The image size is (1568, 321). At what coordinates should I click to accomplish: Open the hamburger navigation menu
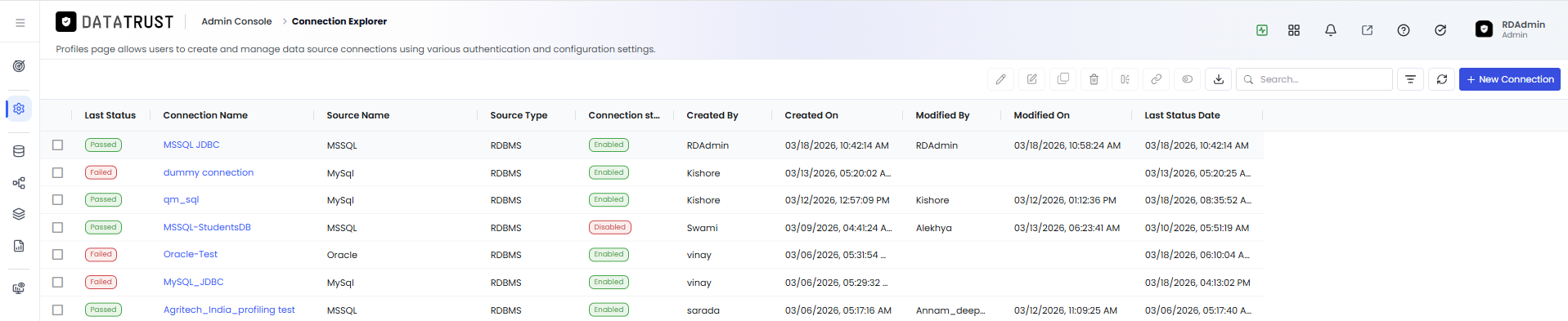20,23
